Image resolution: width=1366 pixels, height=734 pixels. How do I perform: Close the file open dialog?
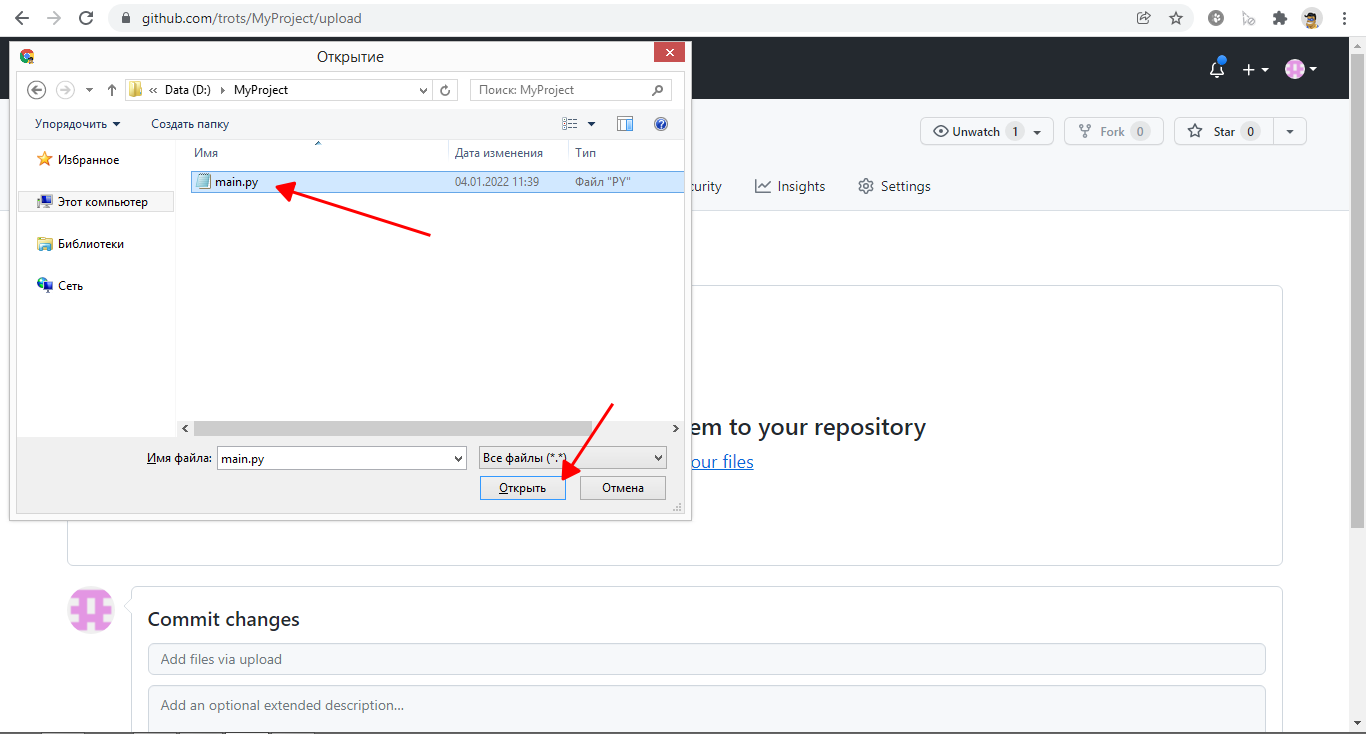[669, 53]
